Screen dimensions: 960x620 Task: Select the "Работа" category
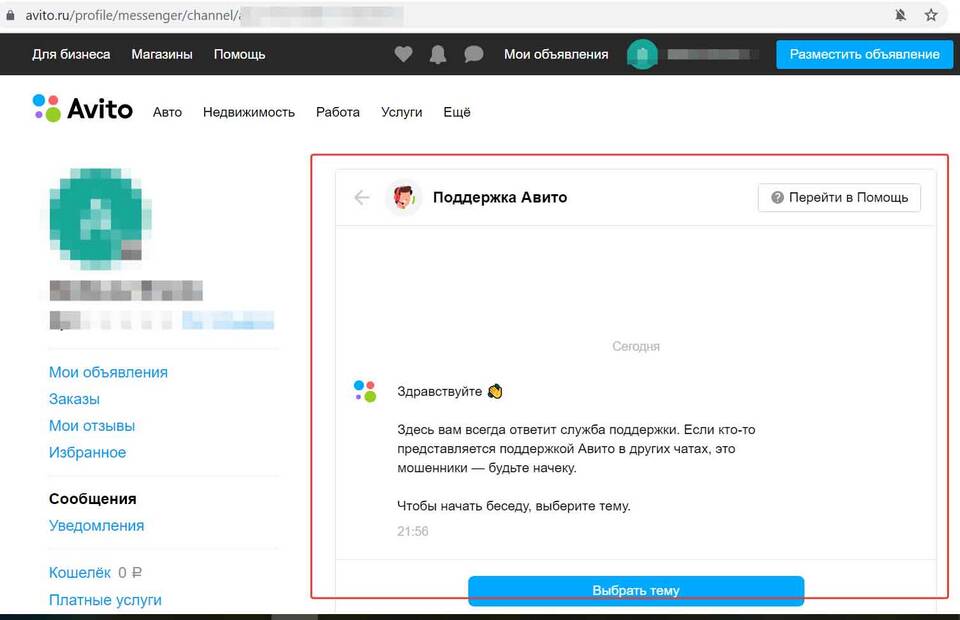(x=338, y=112)
